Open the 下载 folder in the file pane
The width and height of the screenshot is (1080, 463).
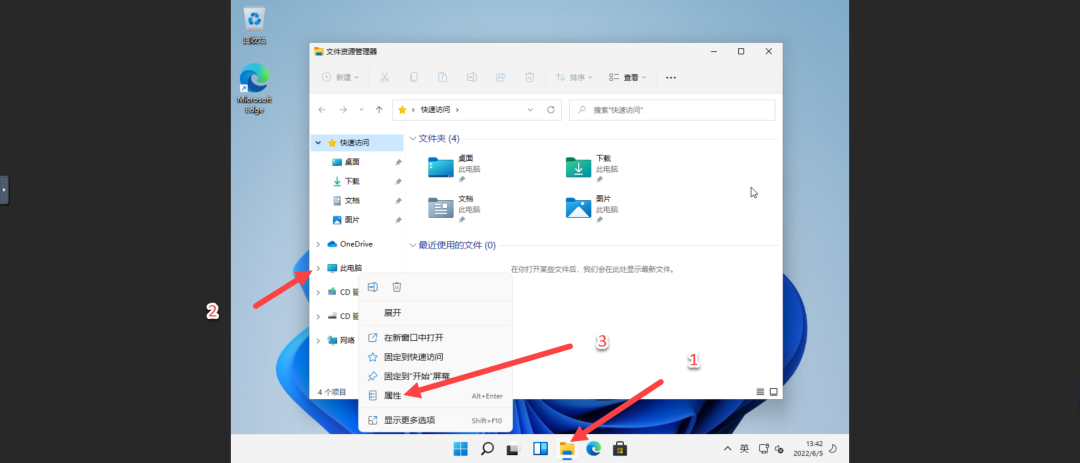[x=579, y=167]
